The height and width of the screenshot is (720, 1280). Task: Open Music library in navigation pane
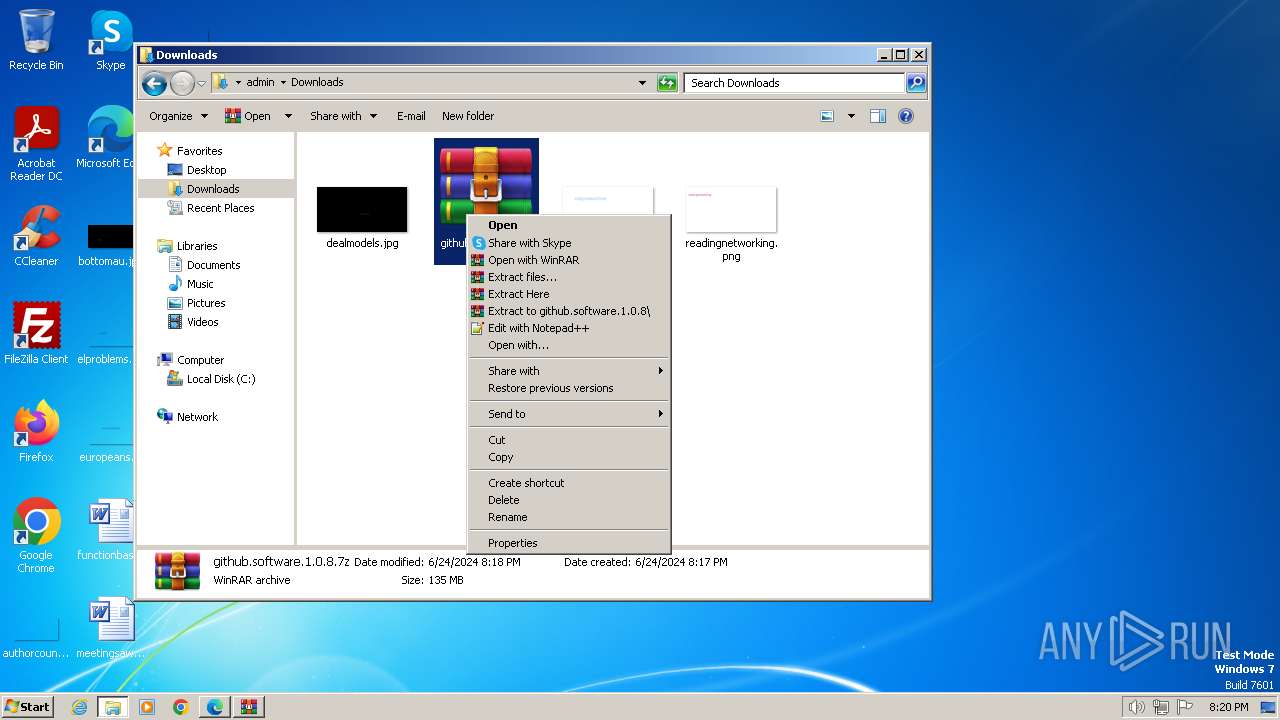200,284
